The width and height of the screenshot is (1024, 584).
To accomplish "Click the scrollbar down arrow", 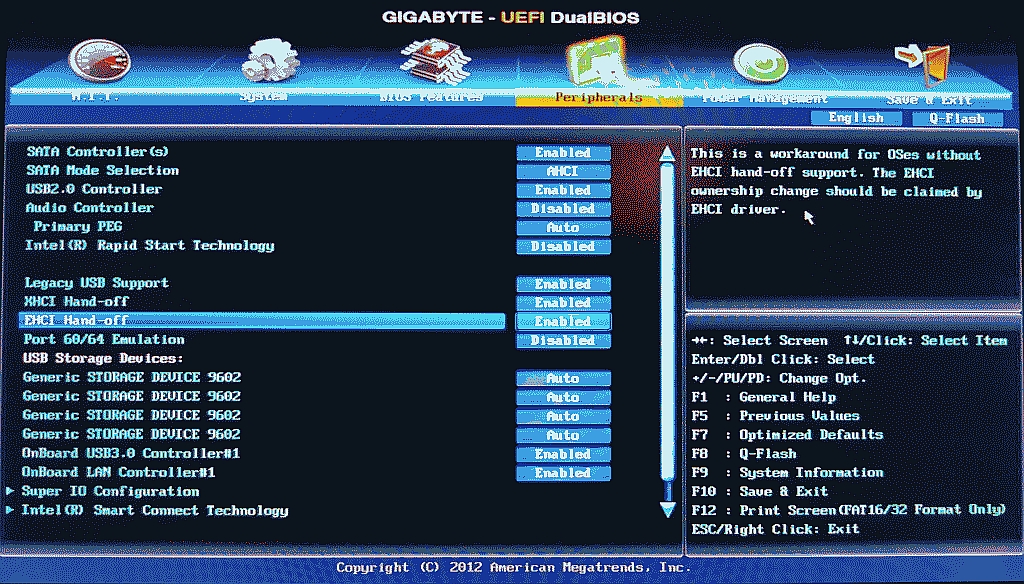I will 667,510.
